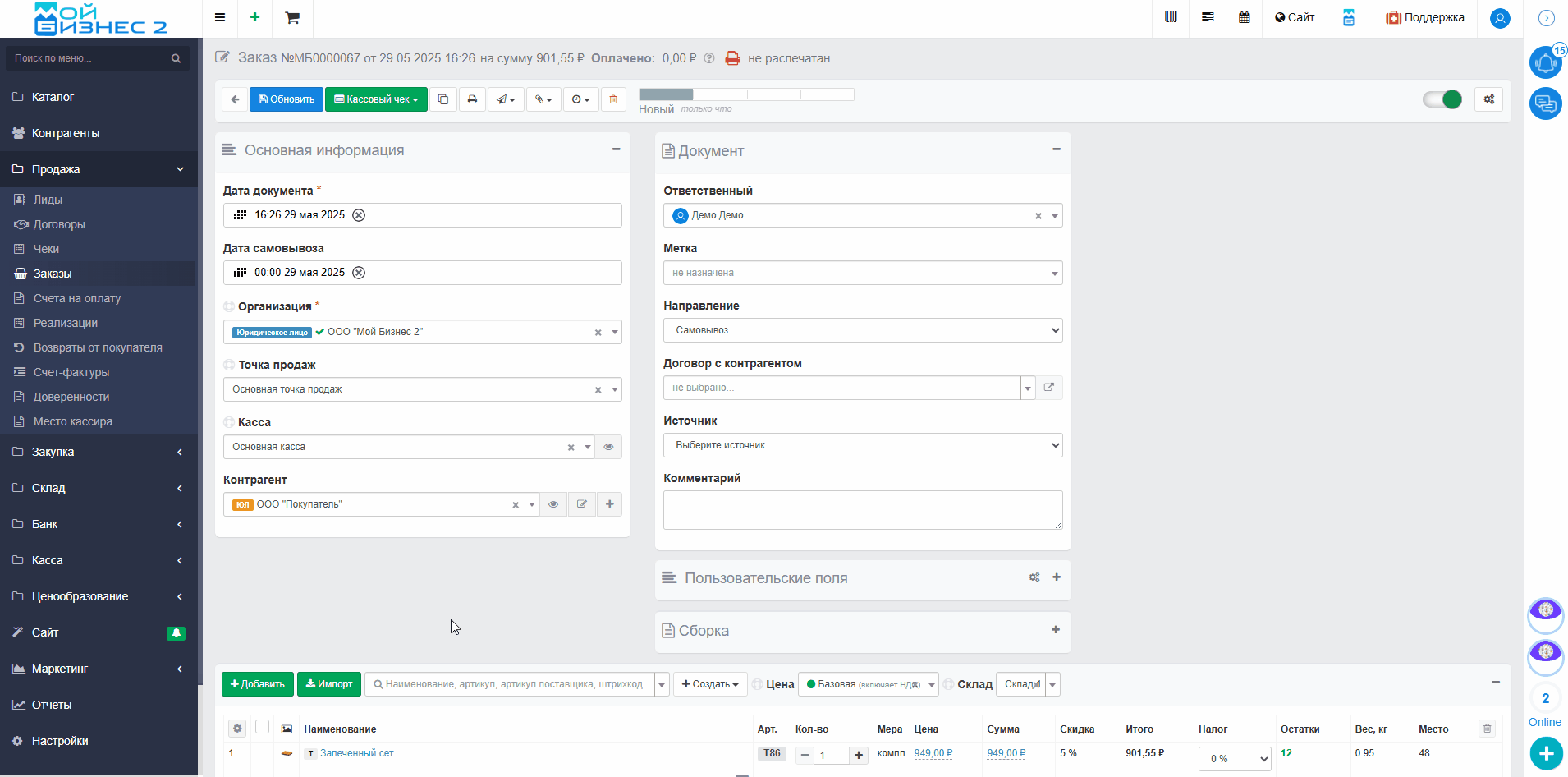Toggle radio circle beside Касса label

click(x=229, y=422)
